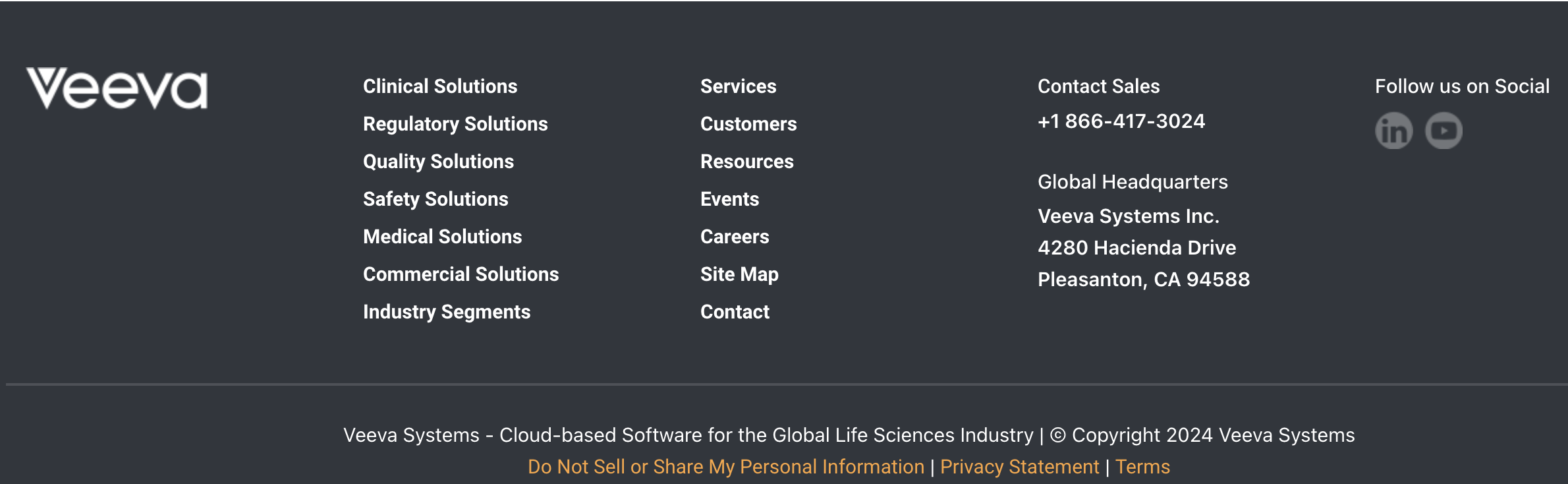Call the +1 866-417-3024 sales number
Screen dimensions: 1568x484
tap(1121, 121)
